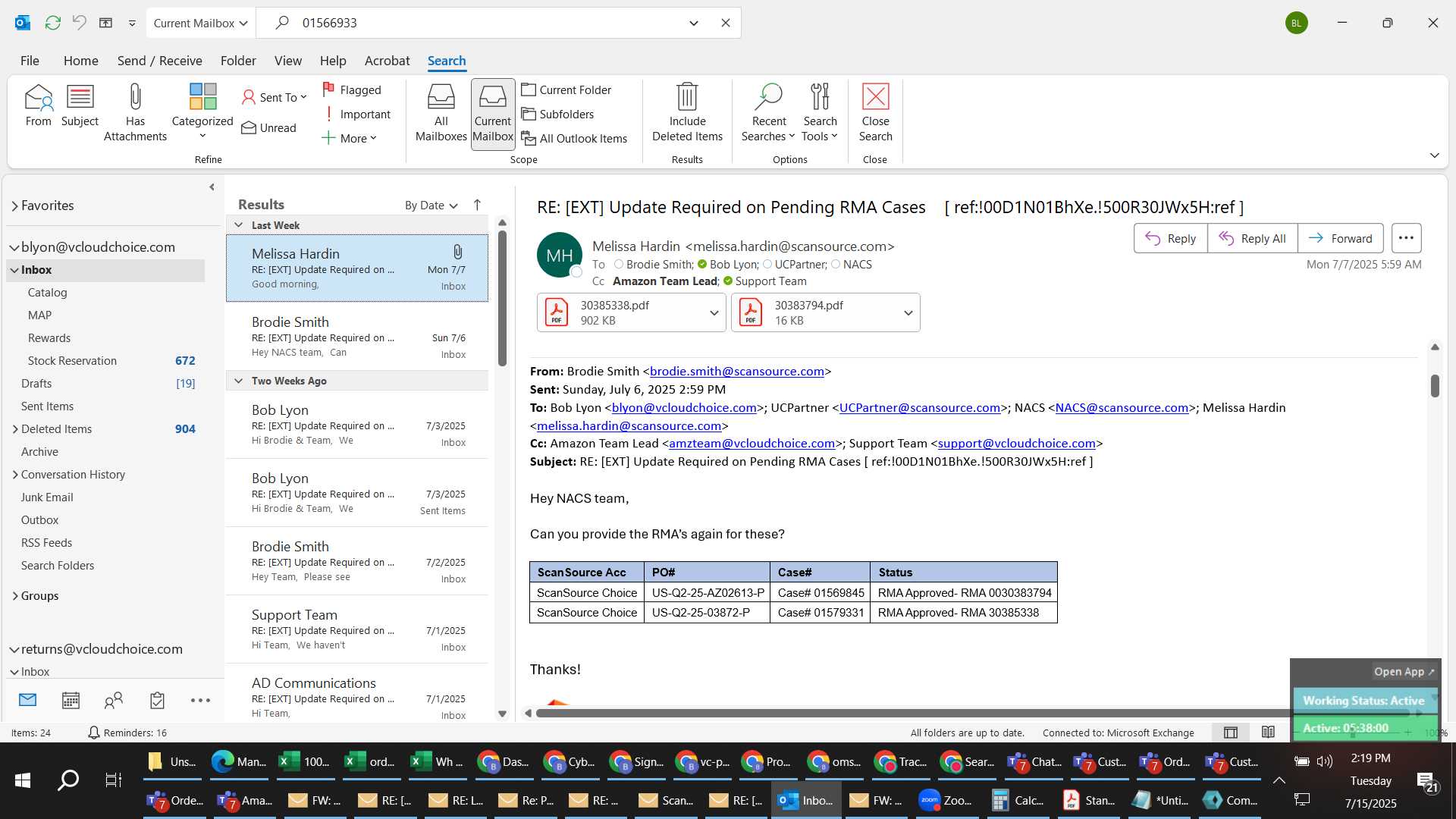Open Search Tools menu
Screen dimensions: 1456x819
pyautogui.click(x=820, y=112)
